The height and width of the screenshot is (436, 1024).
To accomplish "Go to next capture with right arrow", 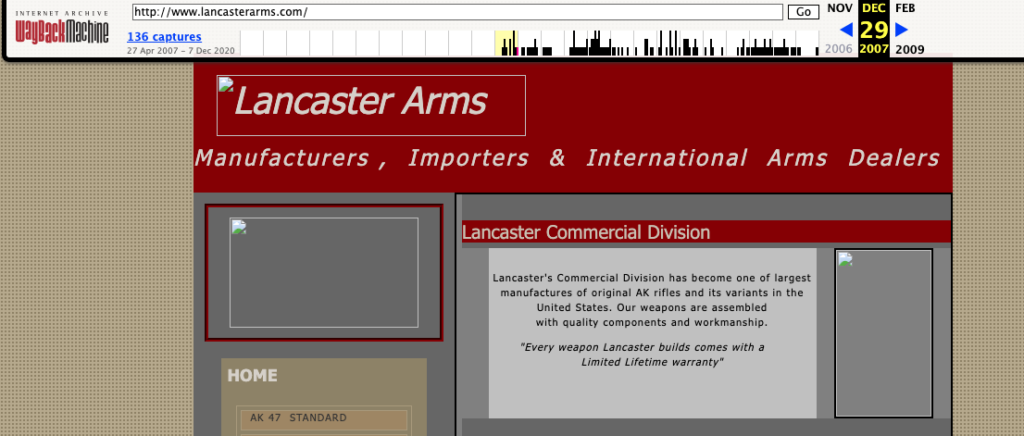I will pos(901,29).
